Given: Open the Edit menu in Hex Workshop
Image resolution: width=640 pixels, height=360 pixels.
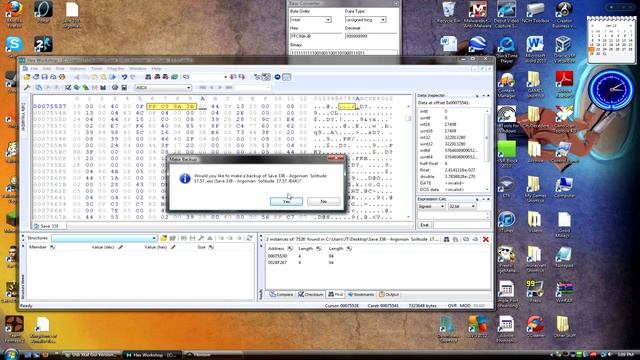Looking at the screenshot, I should coord(47,69).
